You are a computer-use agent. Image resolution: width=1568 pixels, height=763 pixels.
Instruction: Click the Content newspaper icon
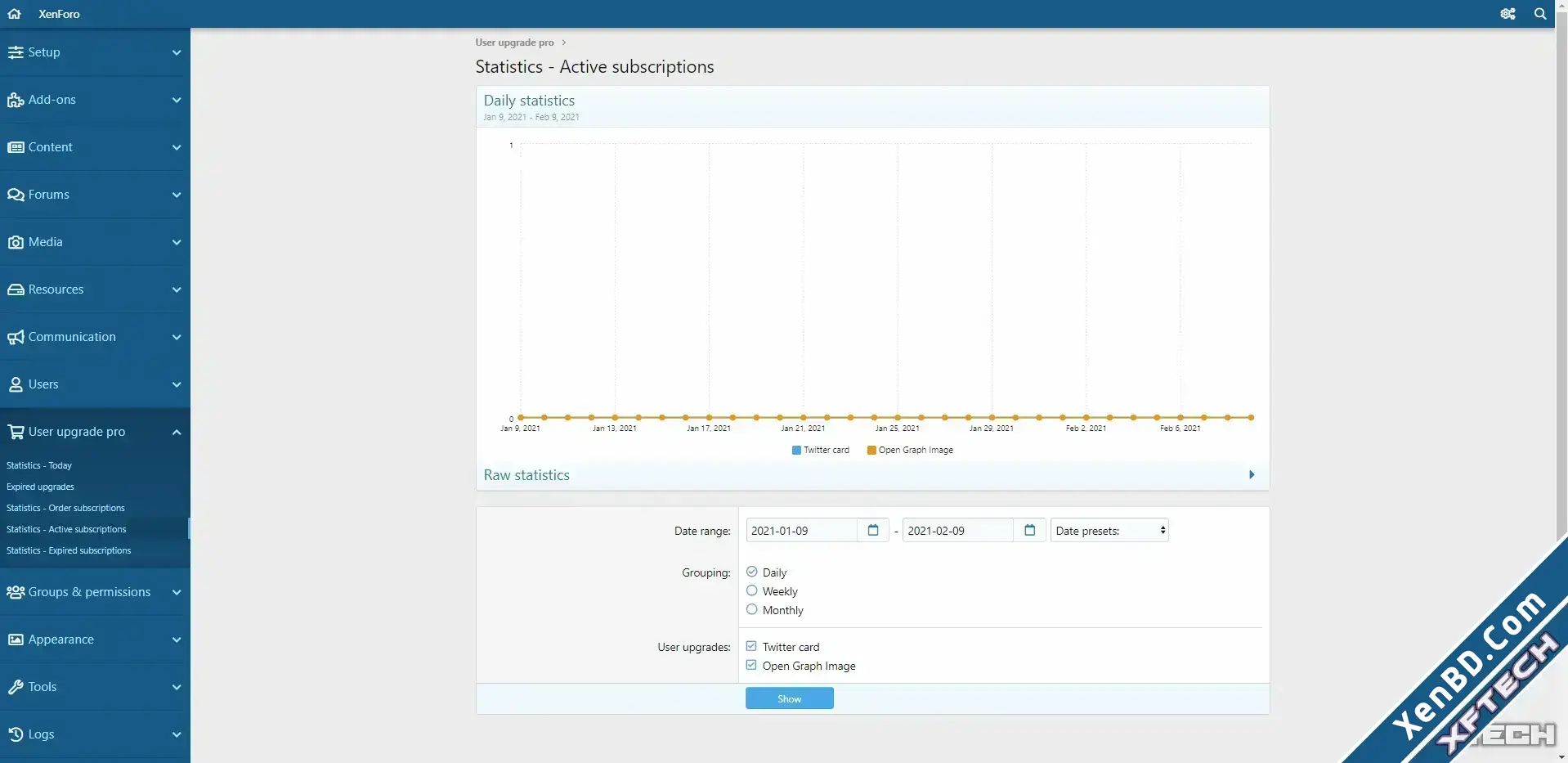click(x=16, y=147)
